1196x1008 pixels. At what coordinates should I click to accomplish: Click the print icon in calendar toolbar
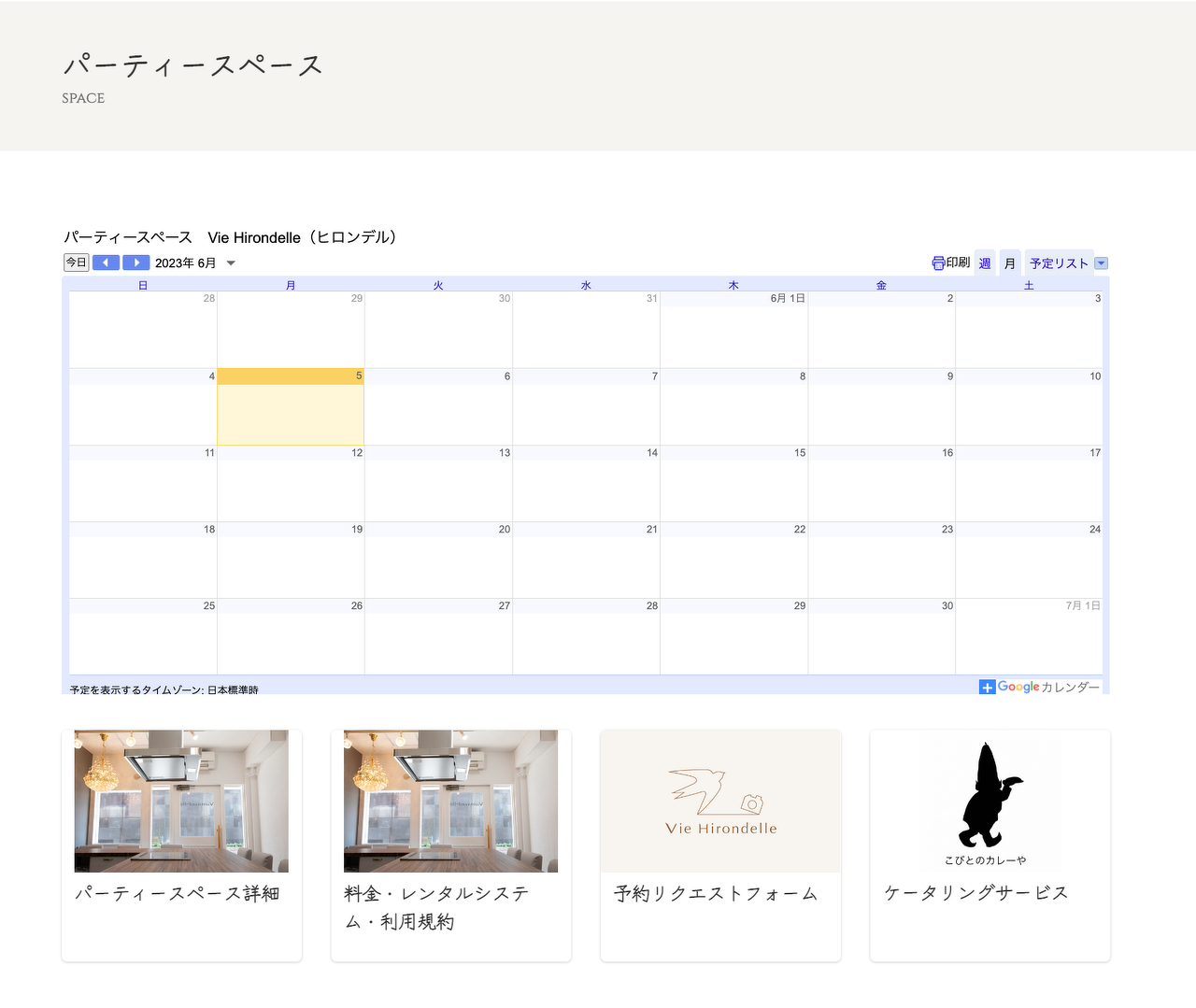point(938,263)
